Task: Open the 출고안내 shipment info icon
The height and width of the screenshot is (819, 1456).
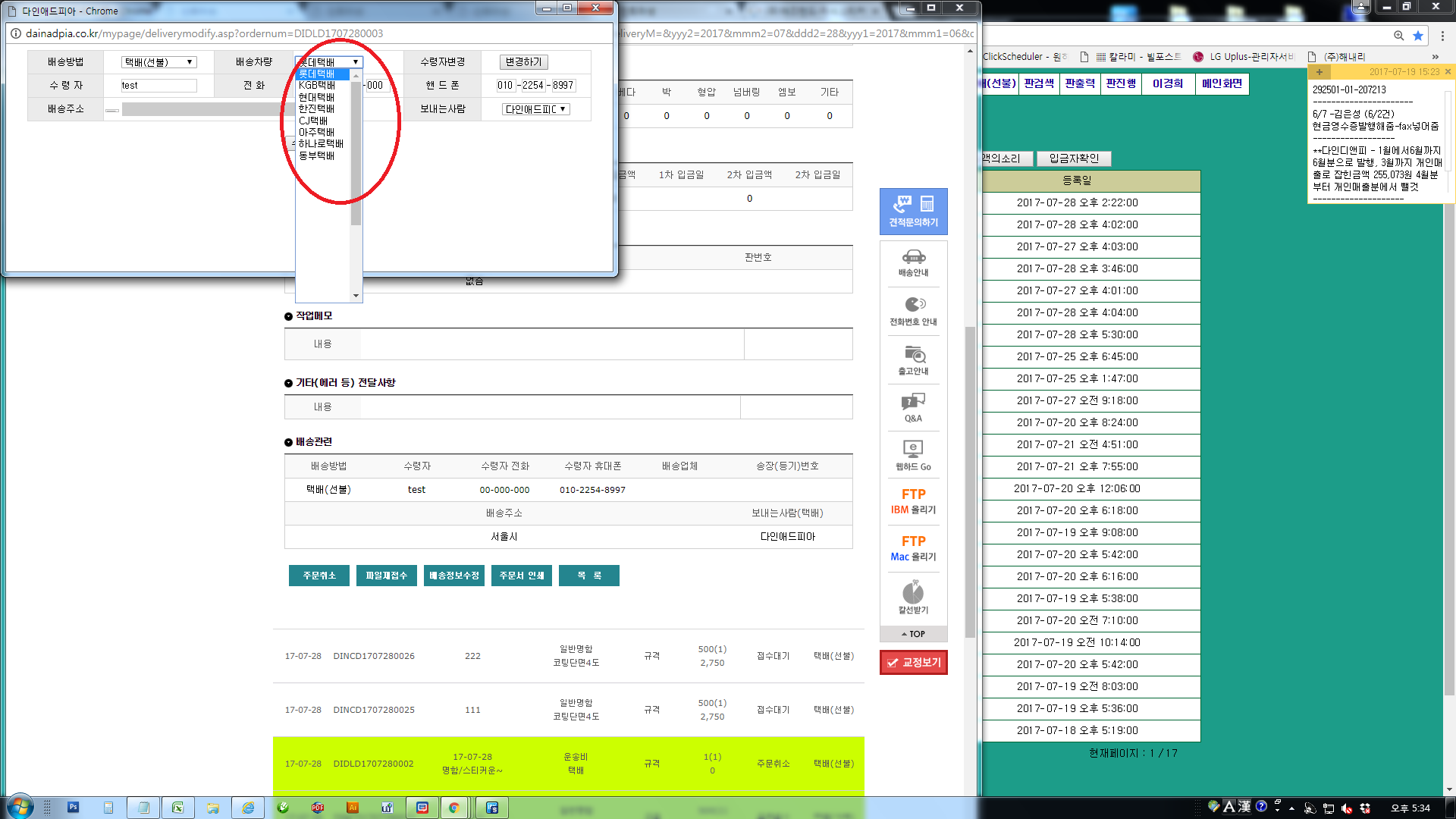Action: tap(913, 360)
